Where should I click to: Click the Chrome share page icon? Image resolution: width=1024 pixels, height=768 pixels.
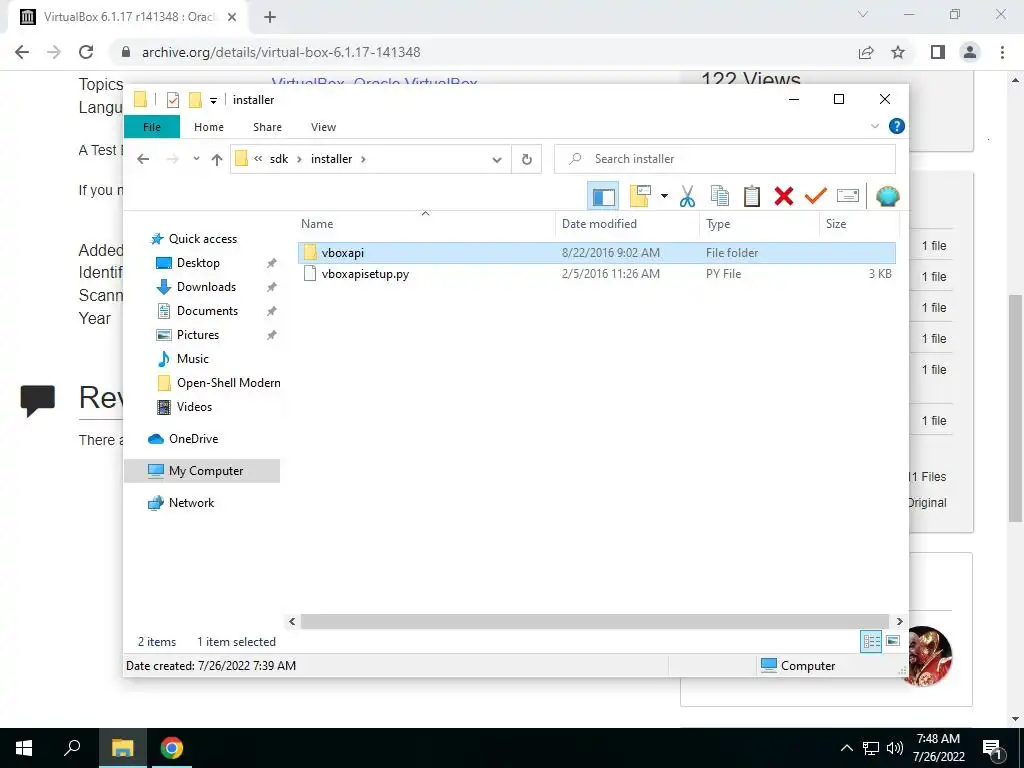866,52
